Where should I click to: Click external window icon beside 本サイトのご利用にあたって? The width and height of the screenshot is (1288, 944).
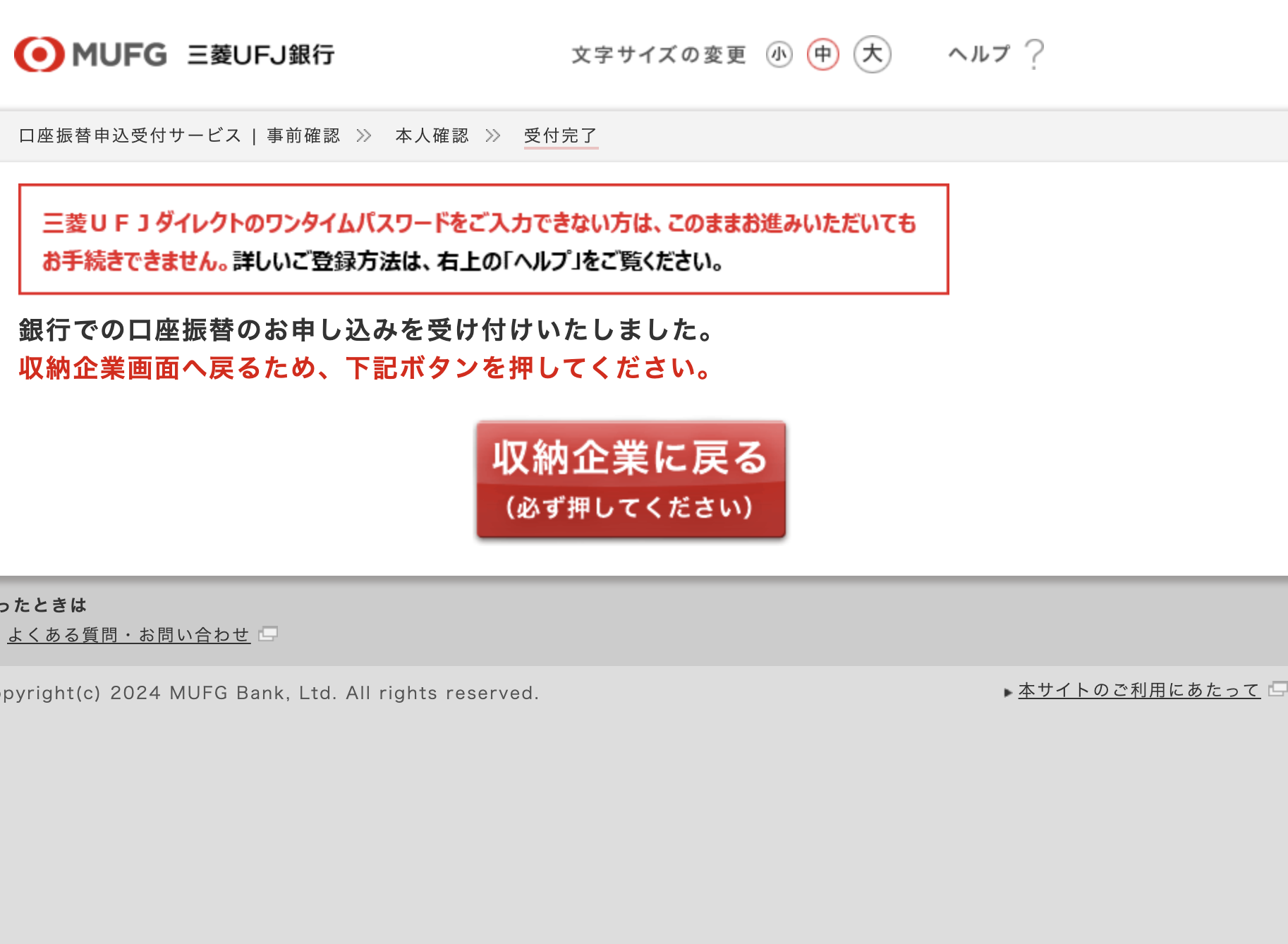point(1277,689)
